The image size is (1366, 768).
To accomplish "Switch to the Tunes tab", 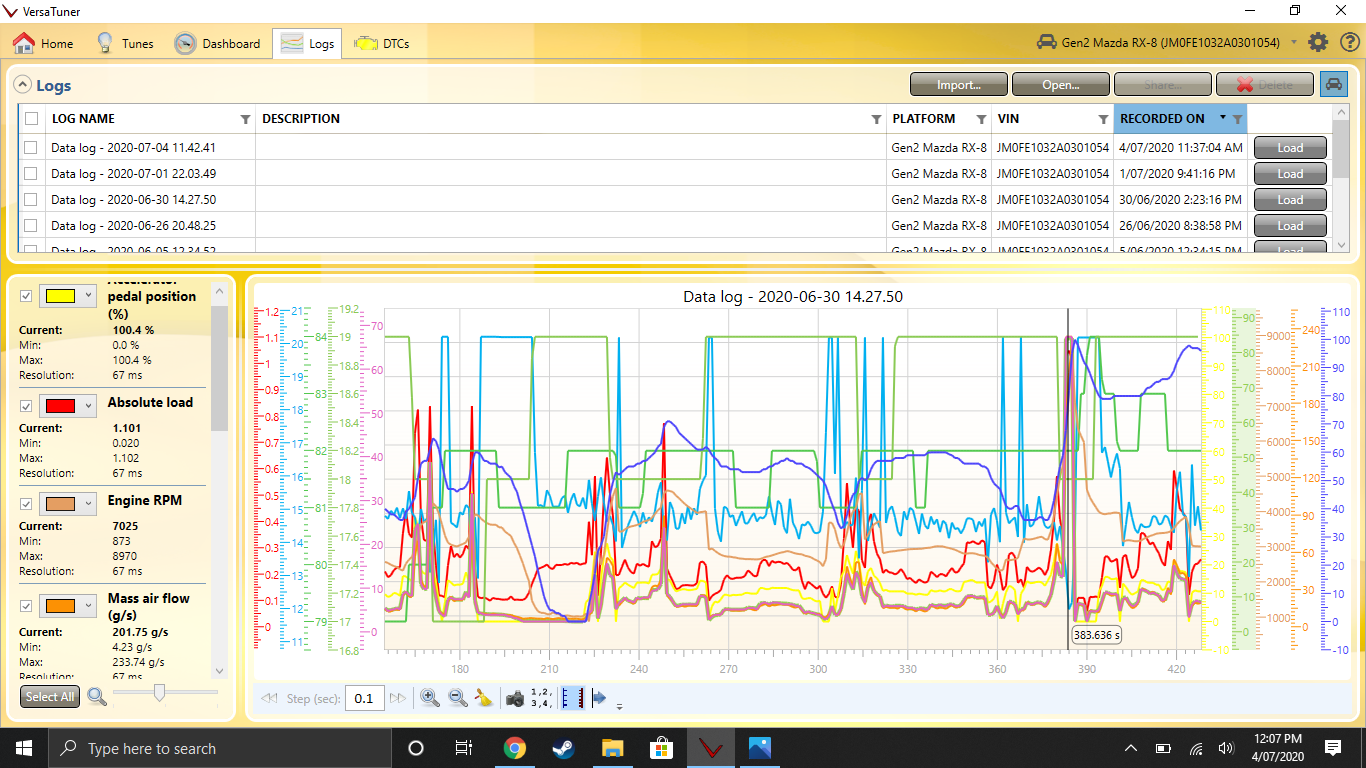I will coord(125,43).
